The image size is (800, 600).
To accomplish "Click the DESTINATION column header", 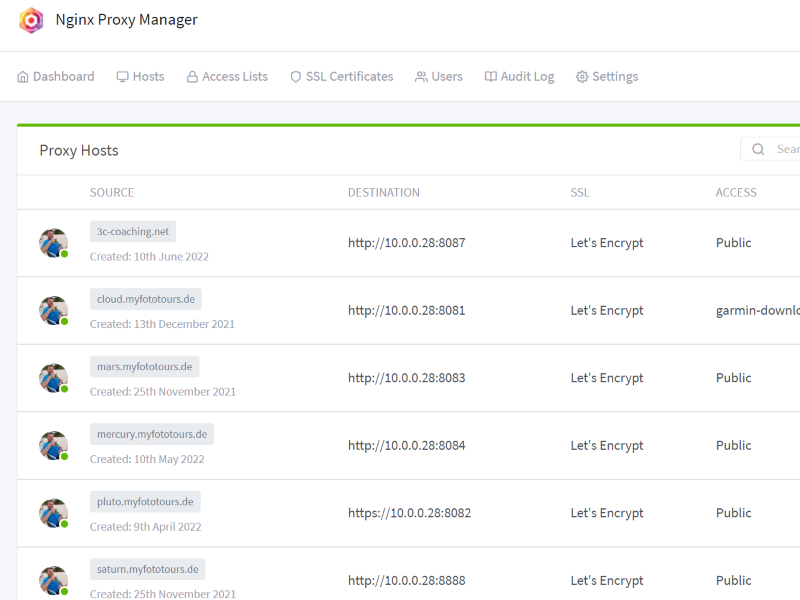I will pyautogui.click(x=384, y=192).
